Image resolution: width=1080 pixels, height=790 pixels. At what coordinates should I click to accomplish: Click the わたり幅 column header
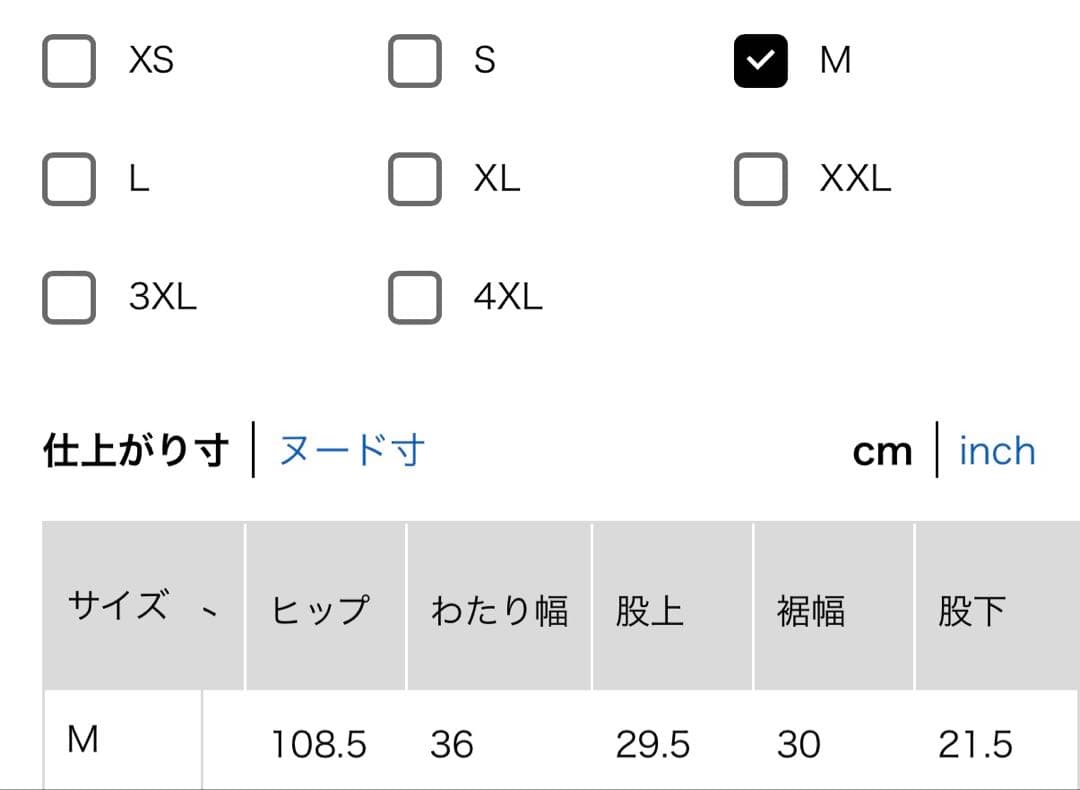(x=499, y=610)
